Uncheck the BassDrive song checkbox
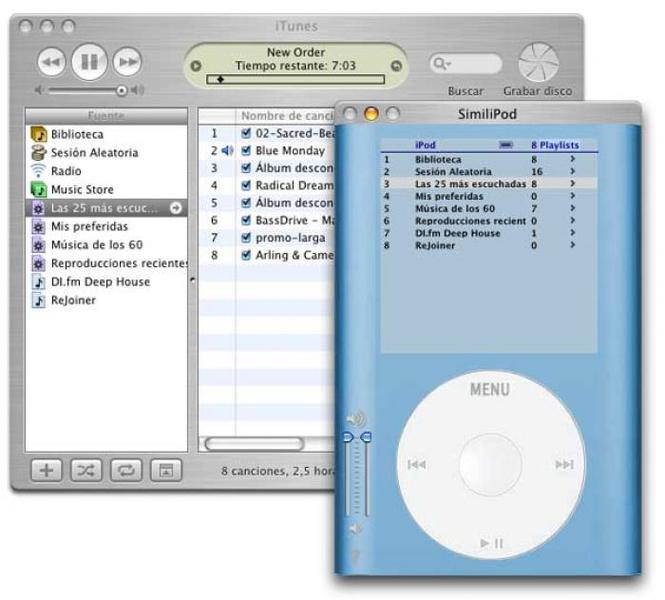665x600 pixels. click(246, 220)
